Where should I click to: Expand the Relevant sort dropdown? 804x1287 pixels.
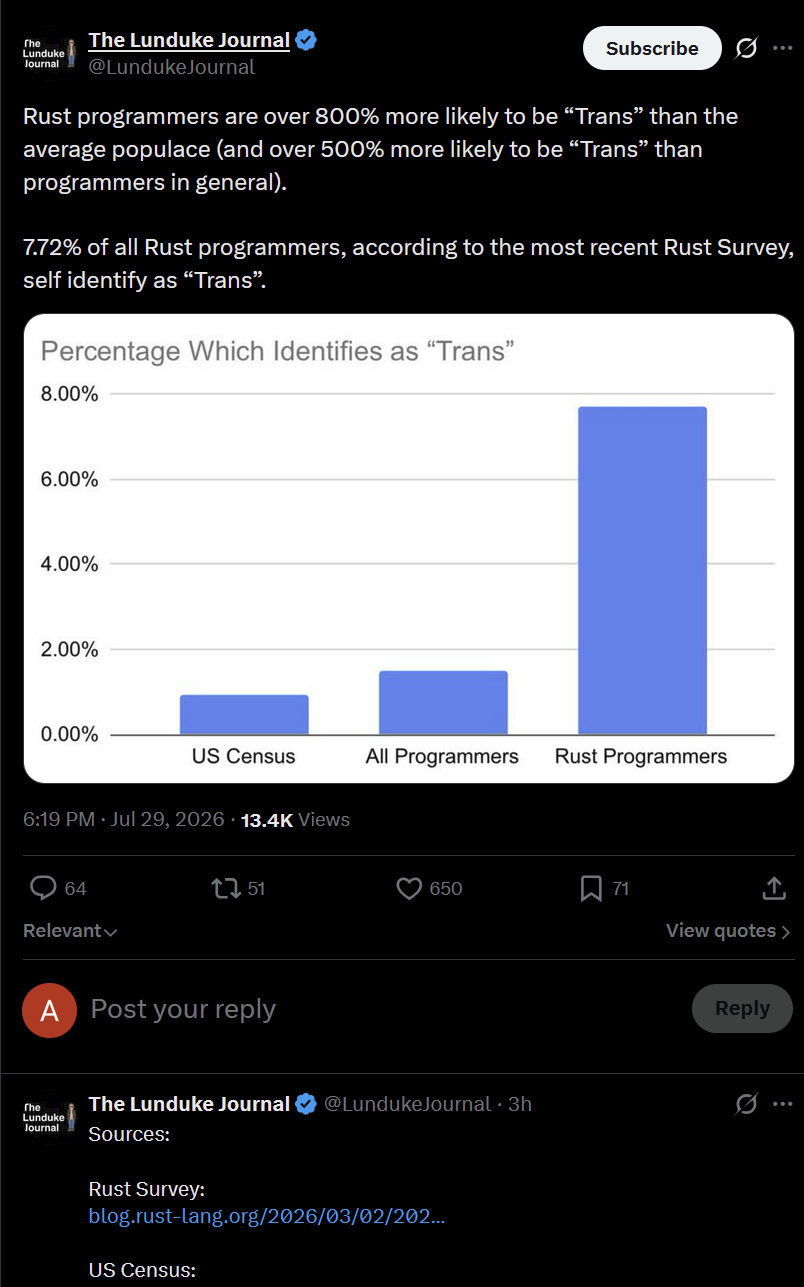coord(70,931)
